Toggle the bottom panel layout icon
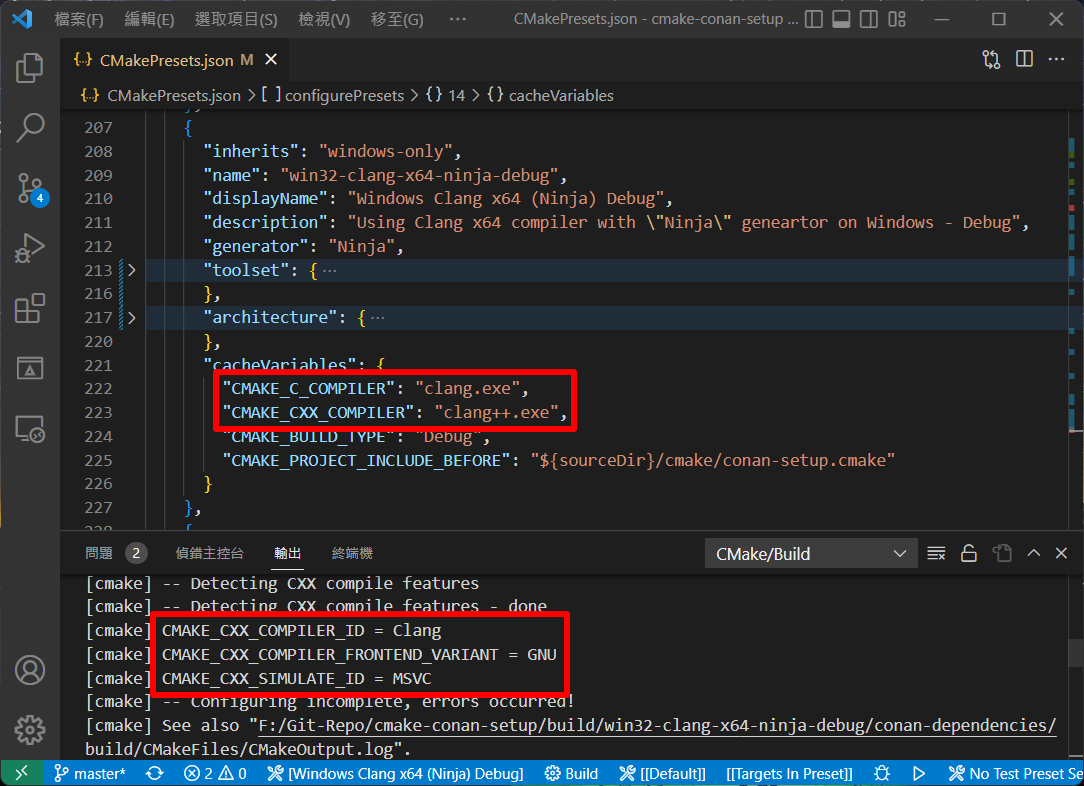Viewport: 1084px width, 786px height. coord(841,19)
